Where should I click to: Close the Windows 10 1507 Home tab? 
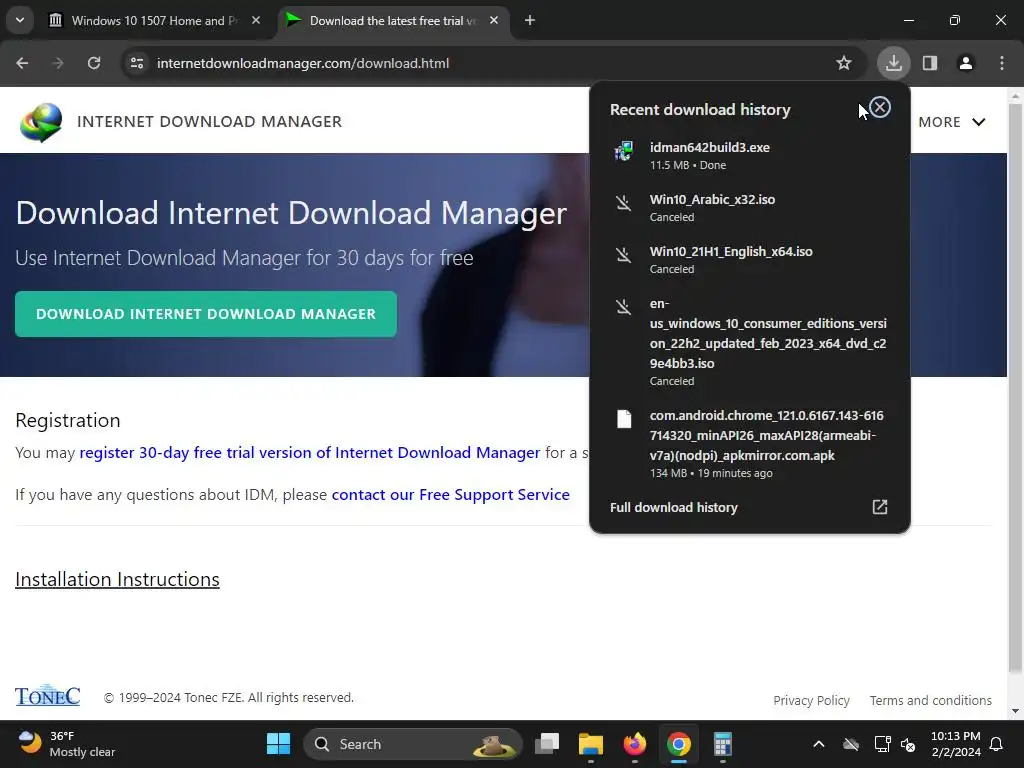256,20
